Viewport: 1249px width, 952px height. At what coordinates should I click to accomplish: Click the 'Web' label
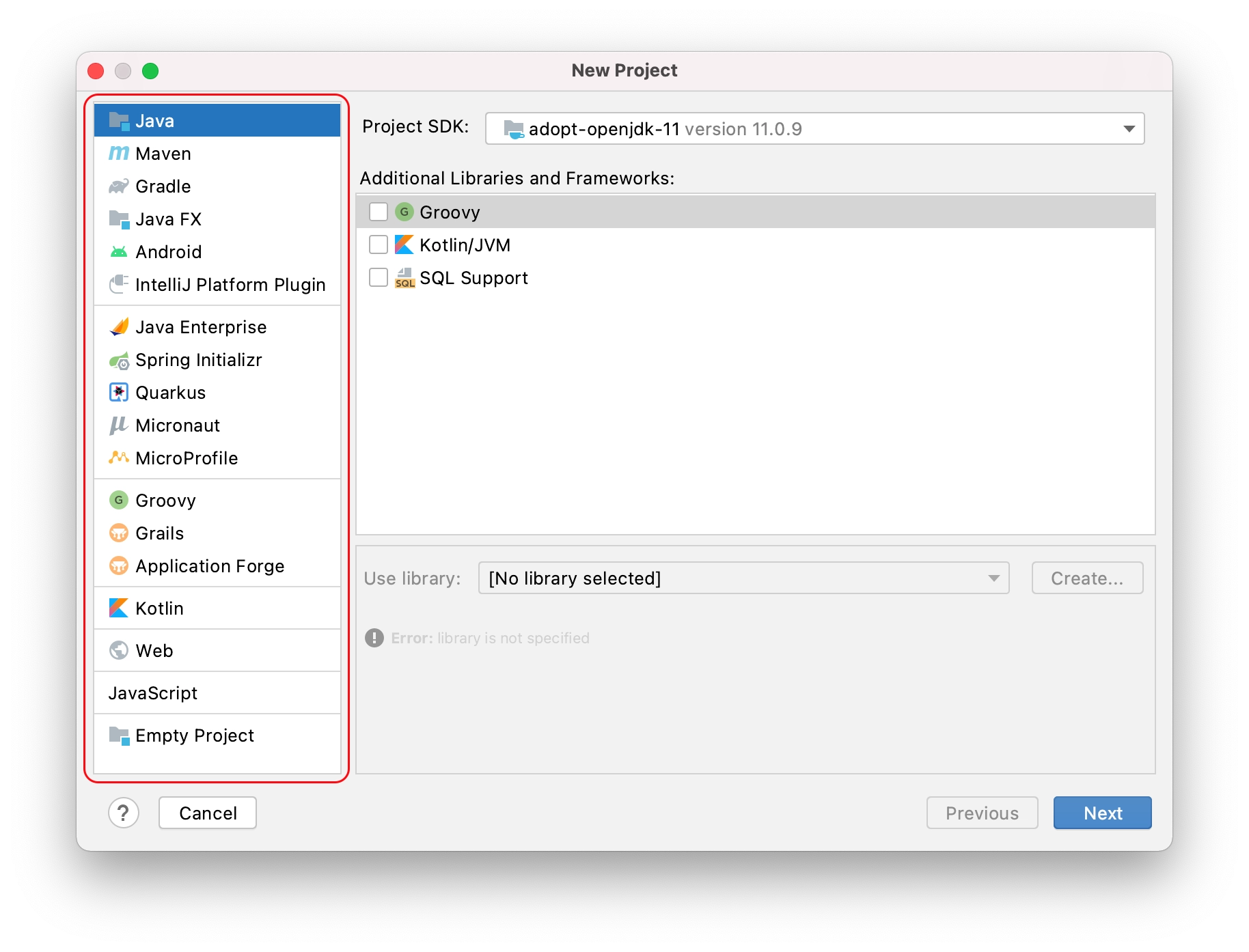[x=154, y=651]
